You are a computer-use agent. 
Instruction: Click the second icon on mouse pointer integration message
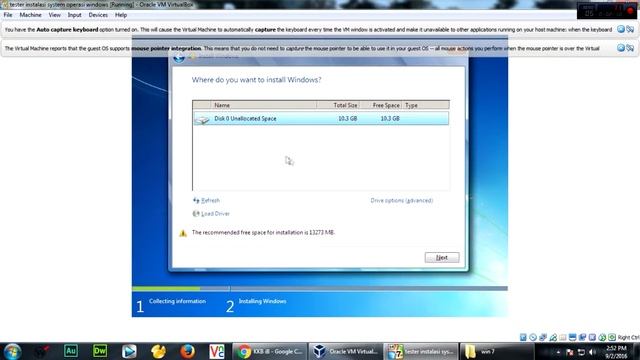630,48
